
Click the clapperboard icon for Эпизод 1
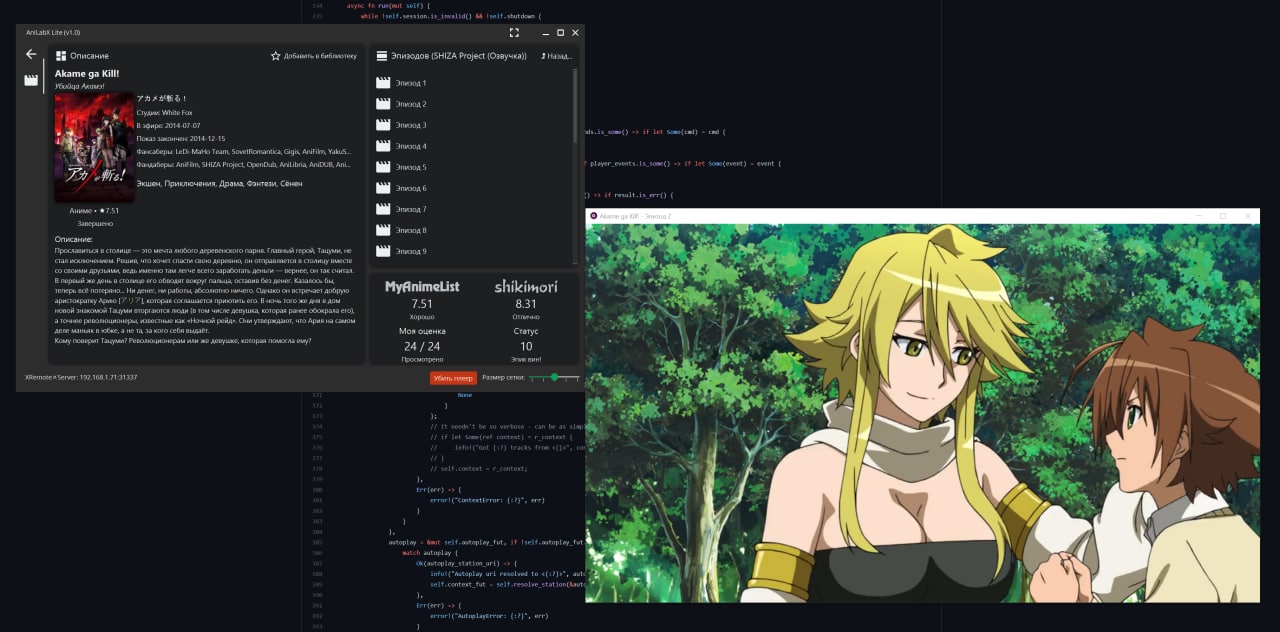[382, 83]
